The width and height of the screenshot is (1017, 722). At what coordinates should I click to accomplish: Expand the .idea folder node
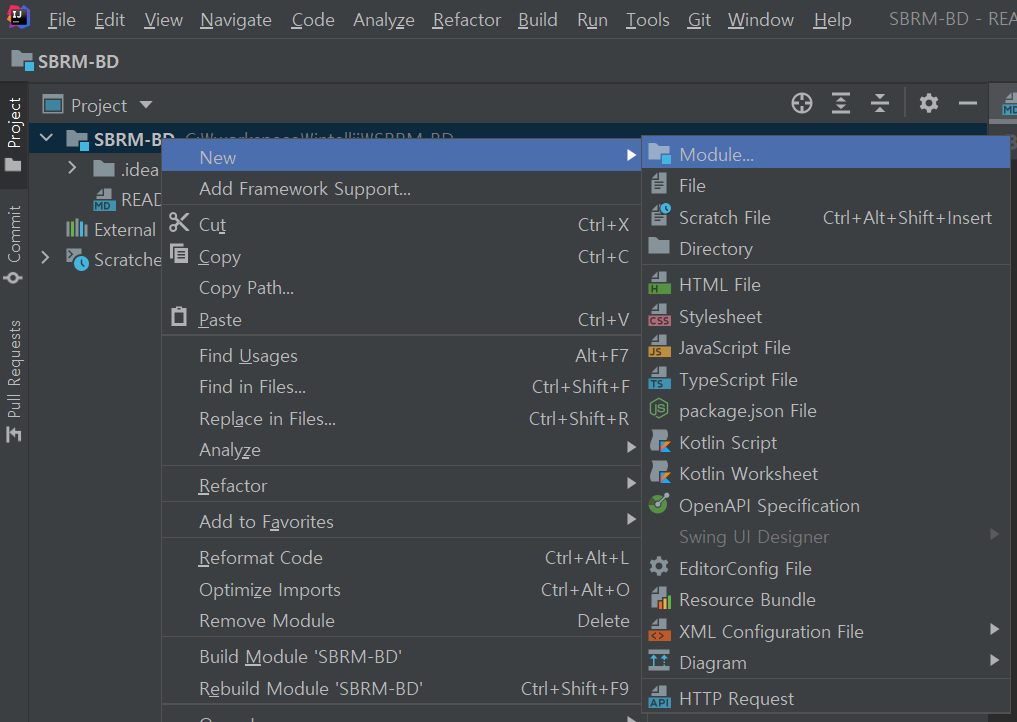point(72,168)
